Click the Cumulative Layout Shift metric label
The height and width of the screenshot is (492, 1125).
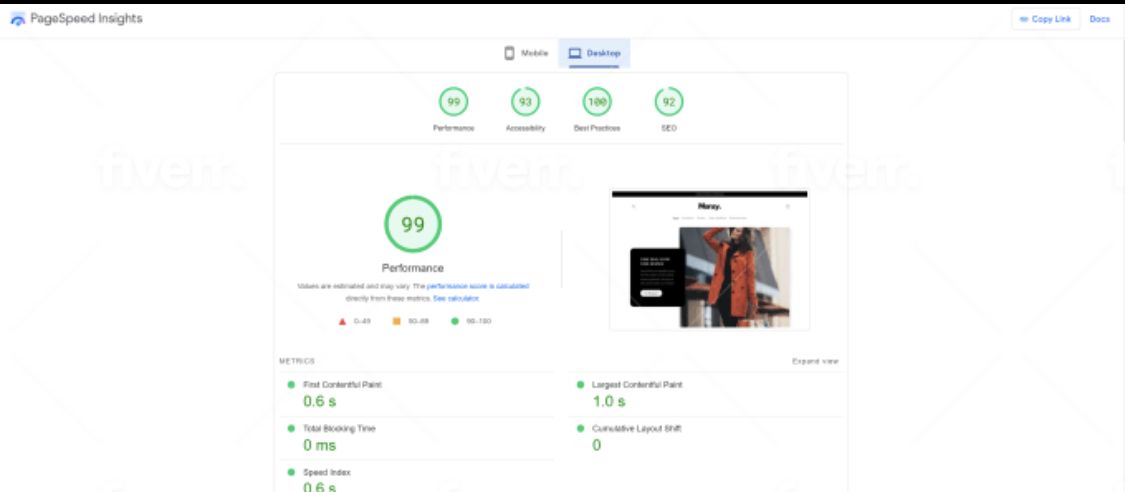[x=636, y=429]
